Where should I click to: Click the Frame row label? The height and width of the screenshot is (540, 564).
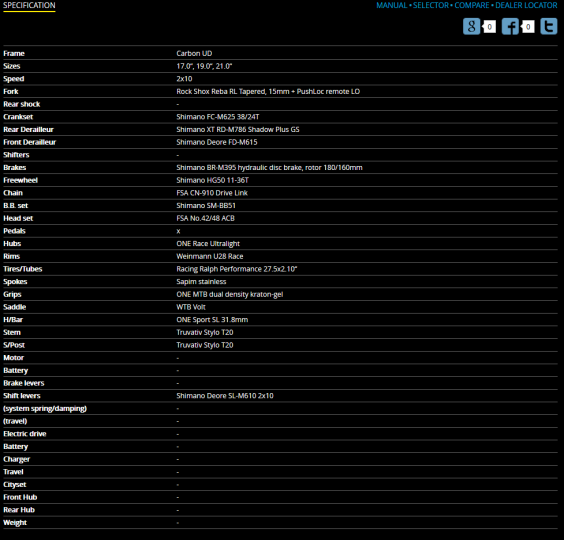click(x=14, y=53)
